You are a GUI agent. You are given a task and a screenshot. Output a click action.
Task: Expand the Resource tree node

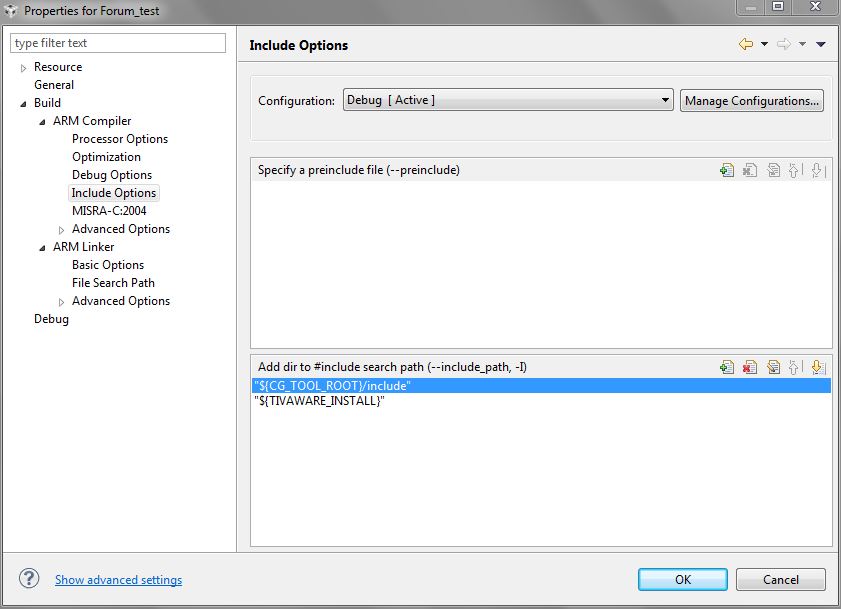(x=23, y=68)
